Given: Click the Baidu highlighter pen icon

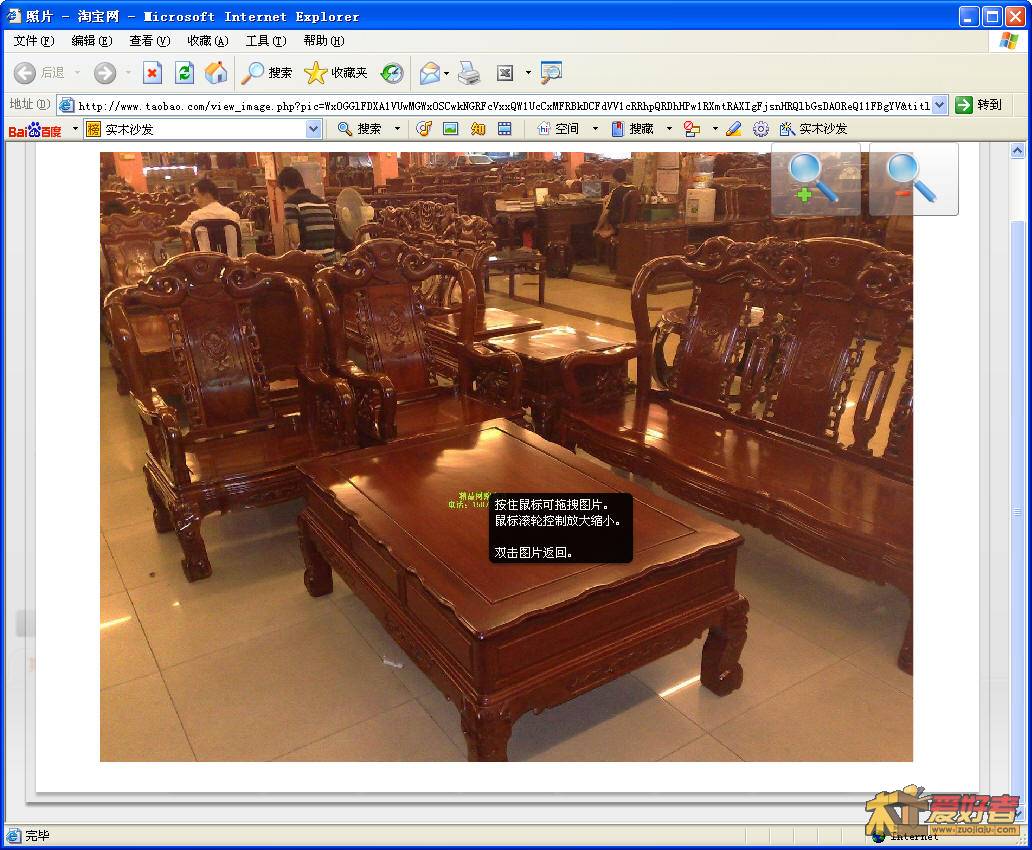Looking at the screenshot, I should point(734,129).
